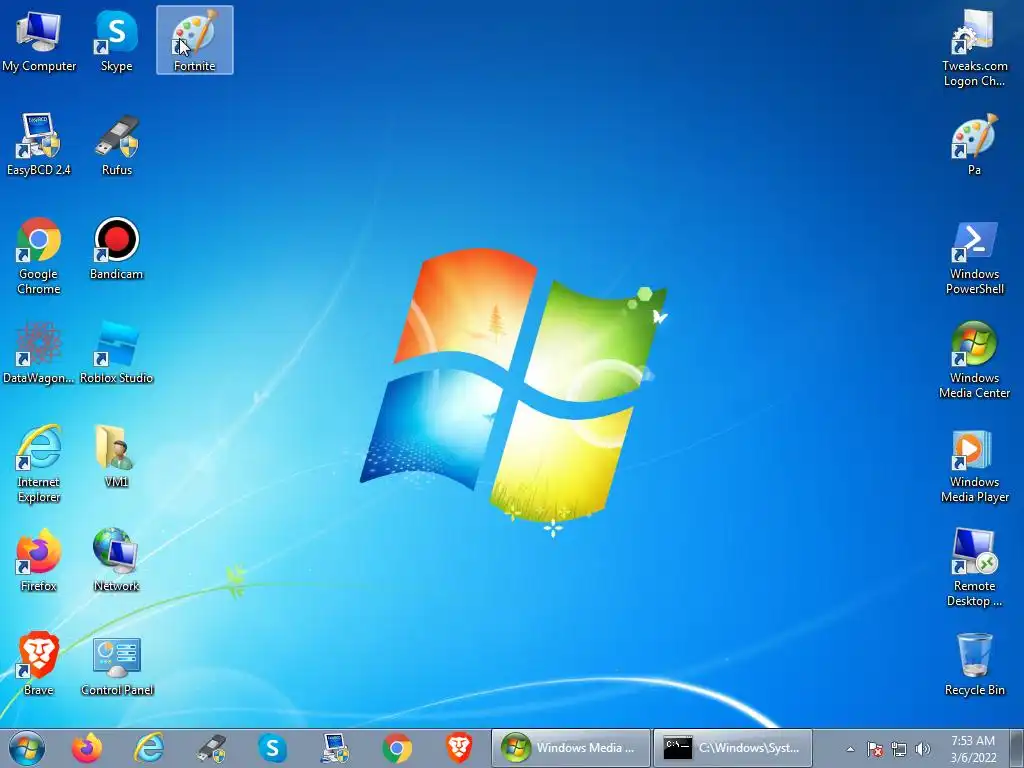Select the Roblox Studio desktop shortcut

(x=116, y=353)
